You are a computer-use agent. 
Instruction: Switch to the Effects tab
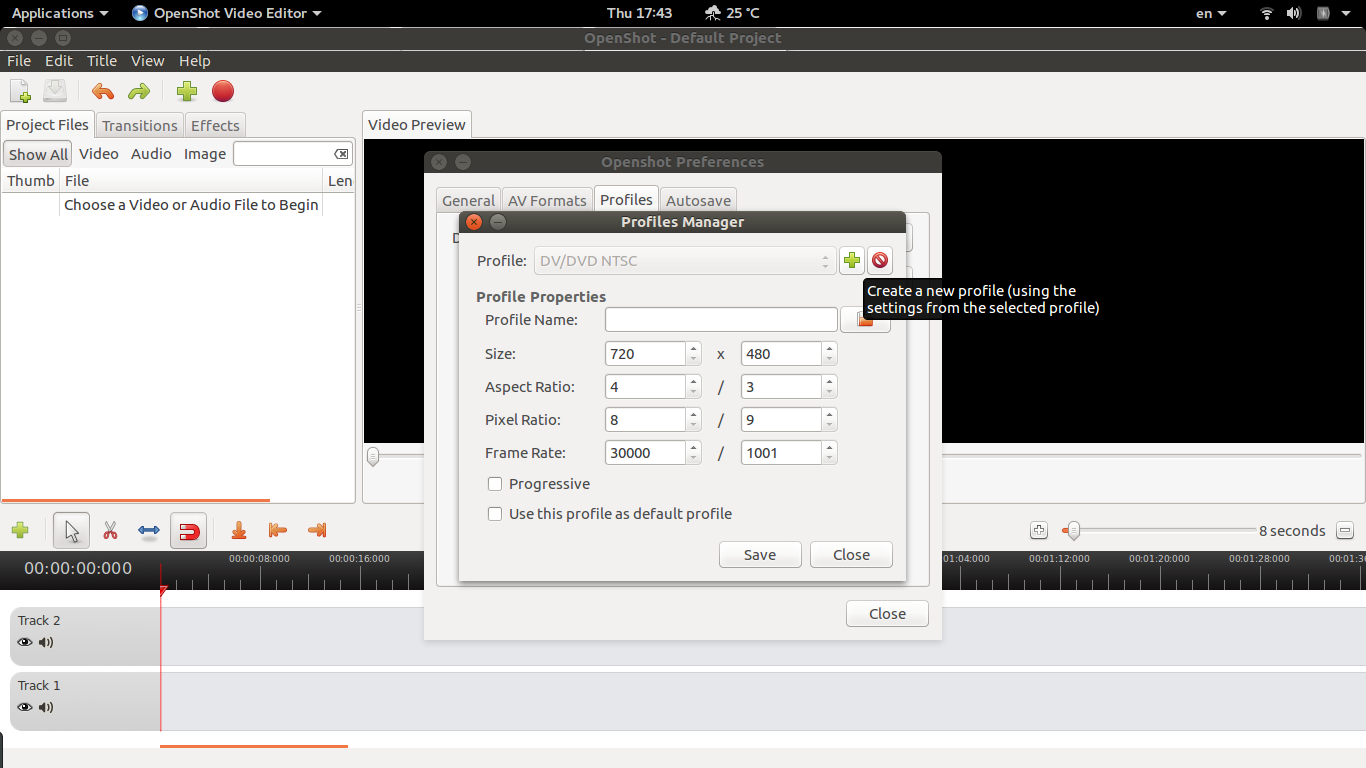(215, 125)
